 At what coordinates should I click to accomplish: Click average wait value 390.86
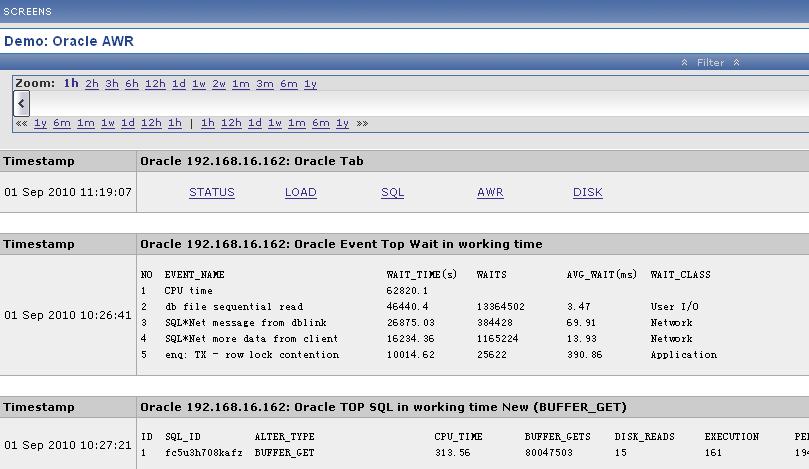[585, 354]
